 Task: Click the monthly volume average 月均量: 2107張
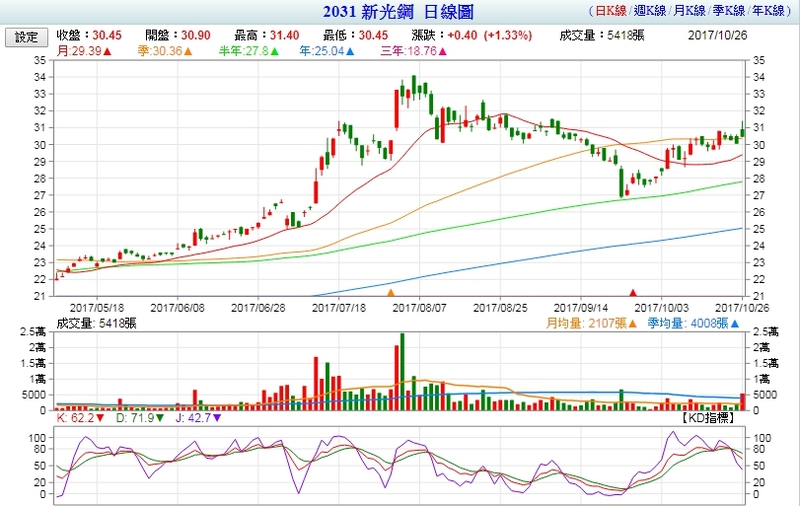[x=591, y=323]
